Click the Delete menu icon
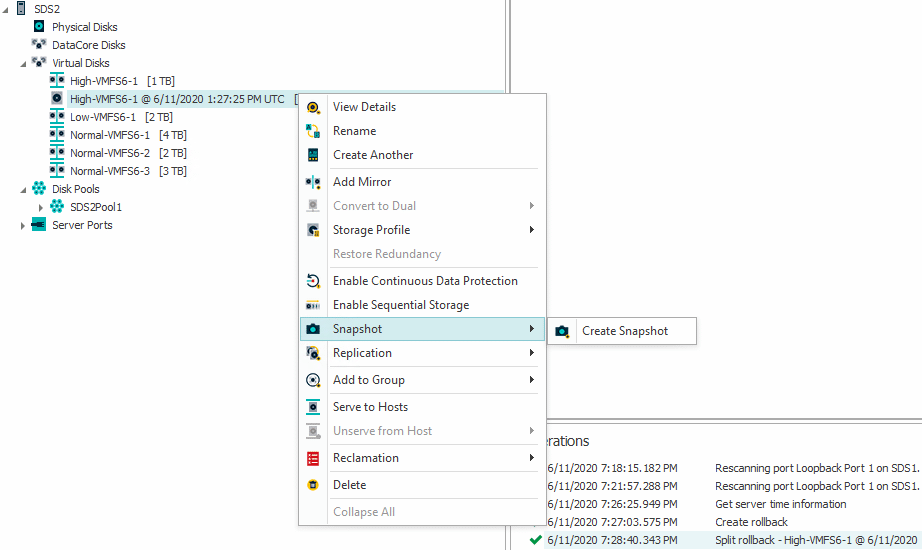 (313, 485)
